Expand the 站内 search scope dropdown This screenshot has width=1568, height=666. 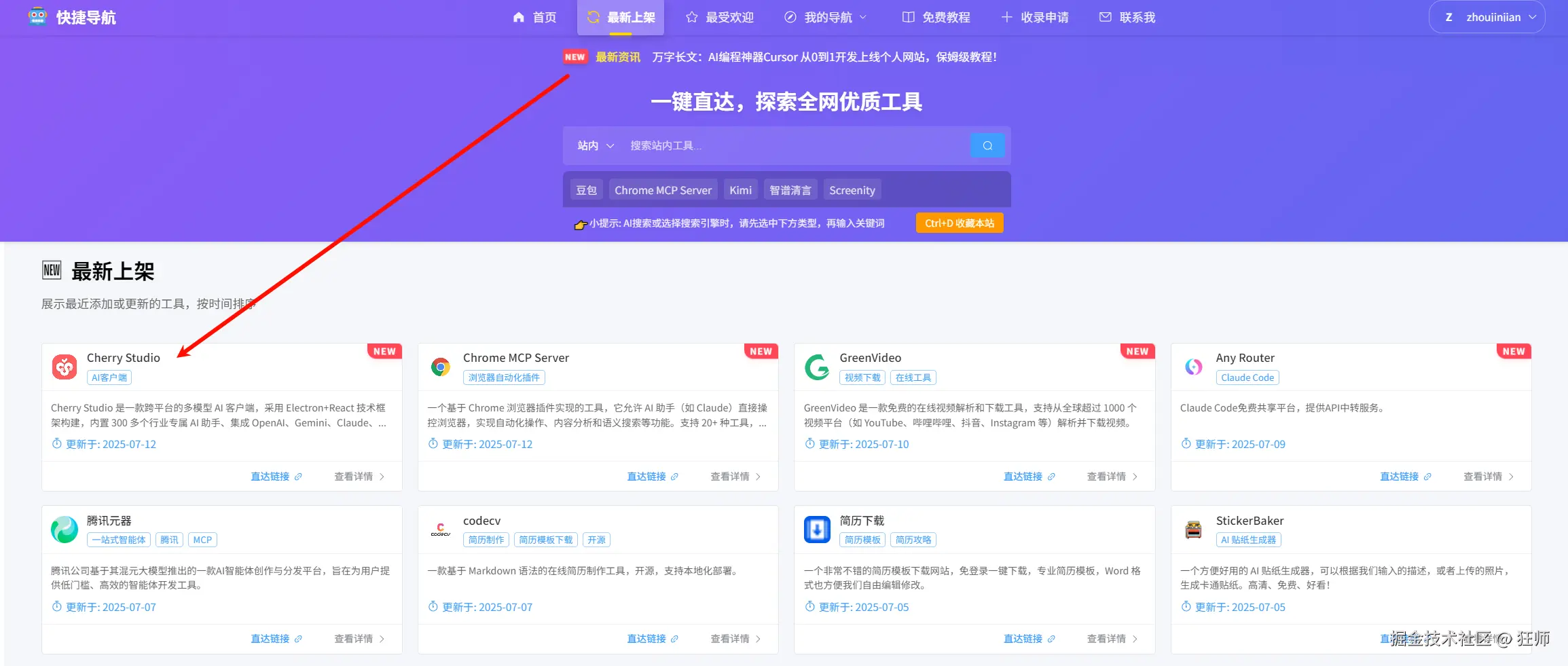pyautogui.click(x=596, y=145)
